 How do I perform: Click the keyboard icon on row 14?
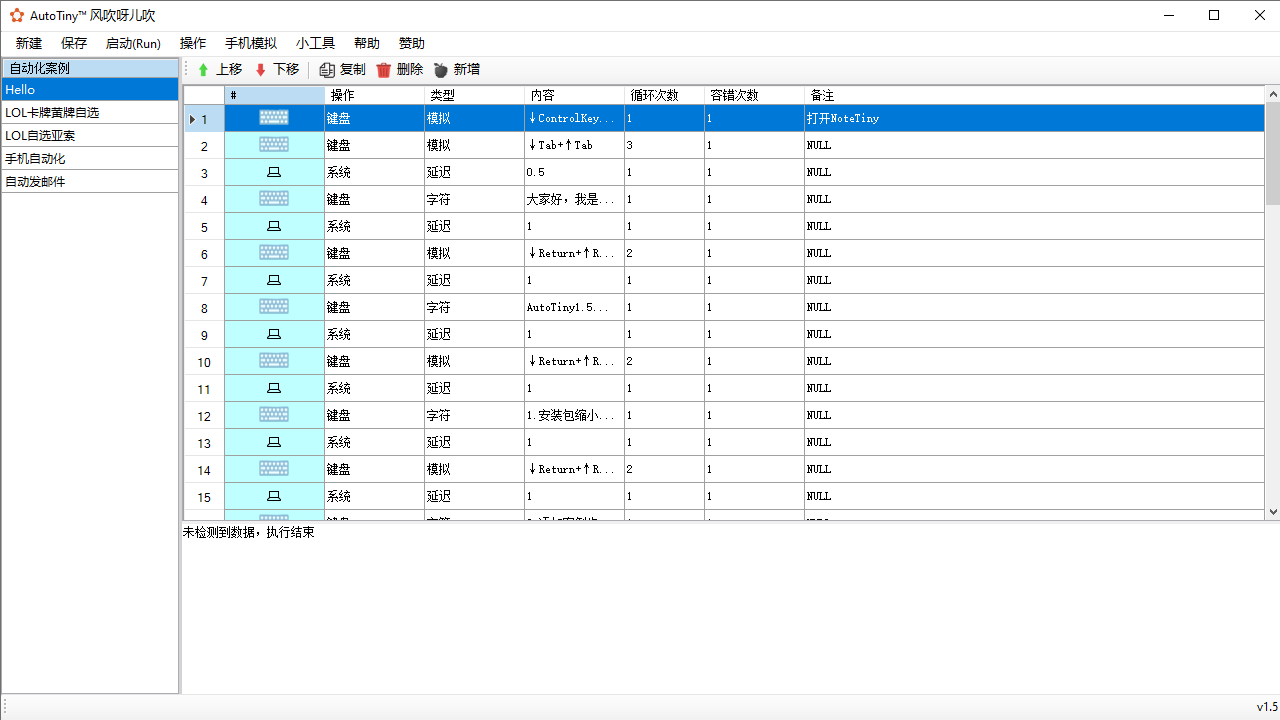273,468
